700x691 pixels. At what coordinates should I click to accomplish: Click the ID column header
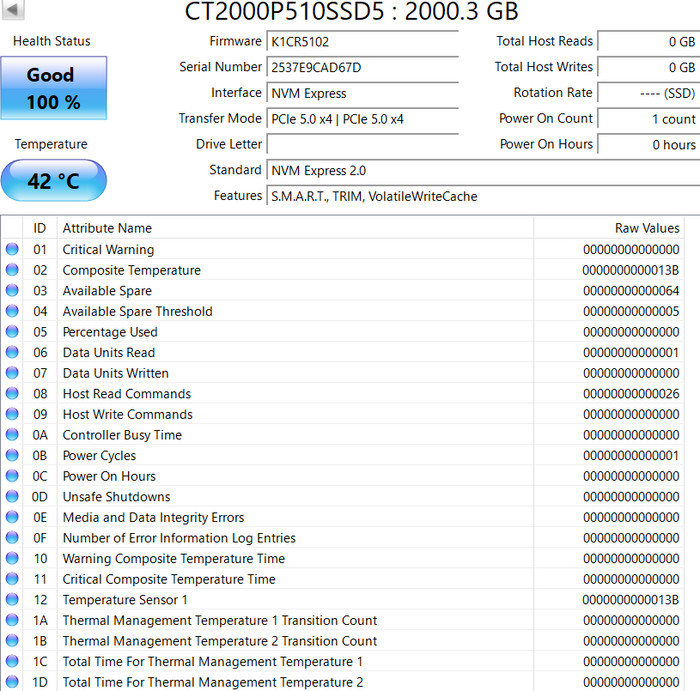click(40, 228)
